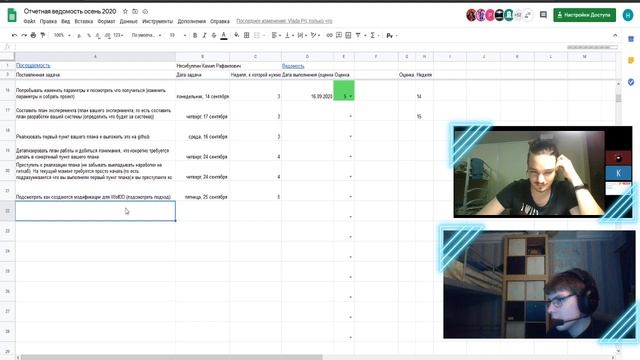Click the horizontal scrollbar at bottom
This screenshot has width=640, height=360.
[171, 357]
